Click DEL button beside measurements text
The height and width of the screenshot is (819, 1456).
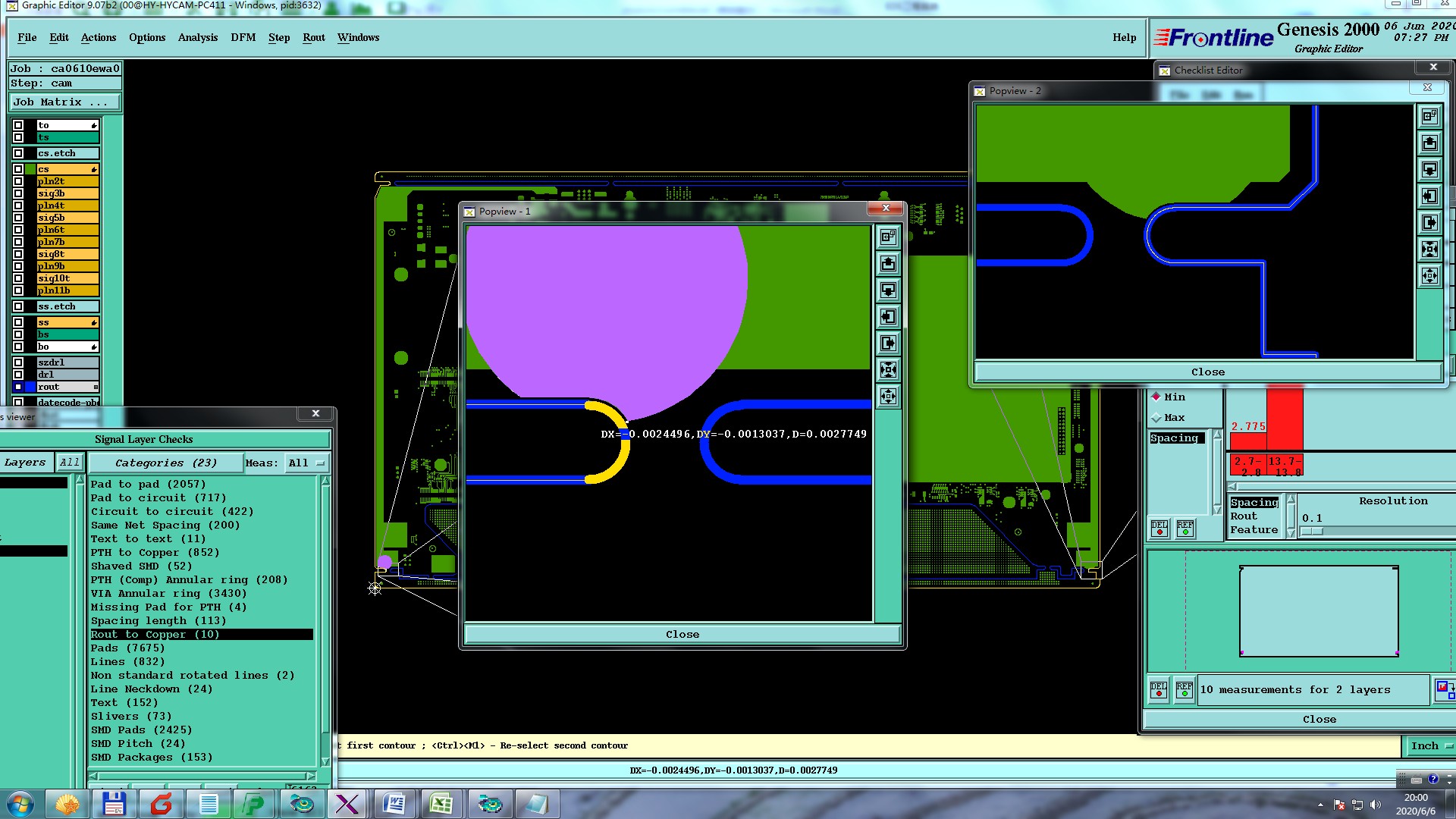1159,689
